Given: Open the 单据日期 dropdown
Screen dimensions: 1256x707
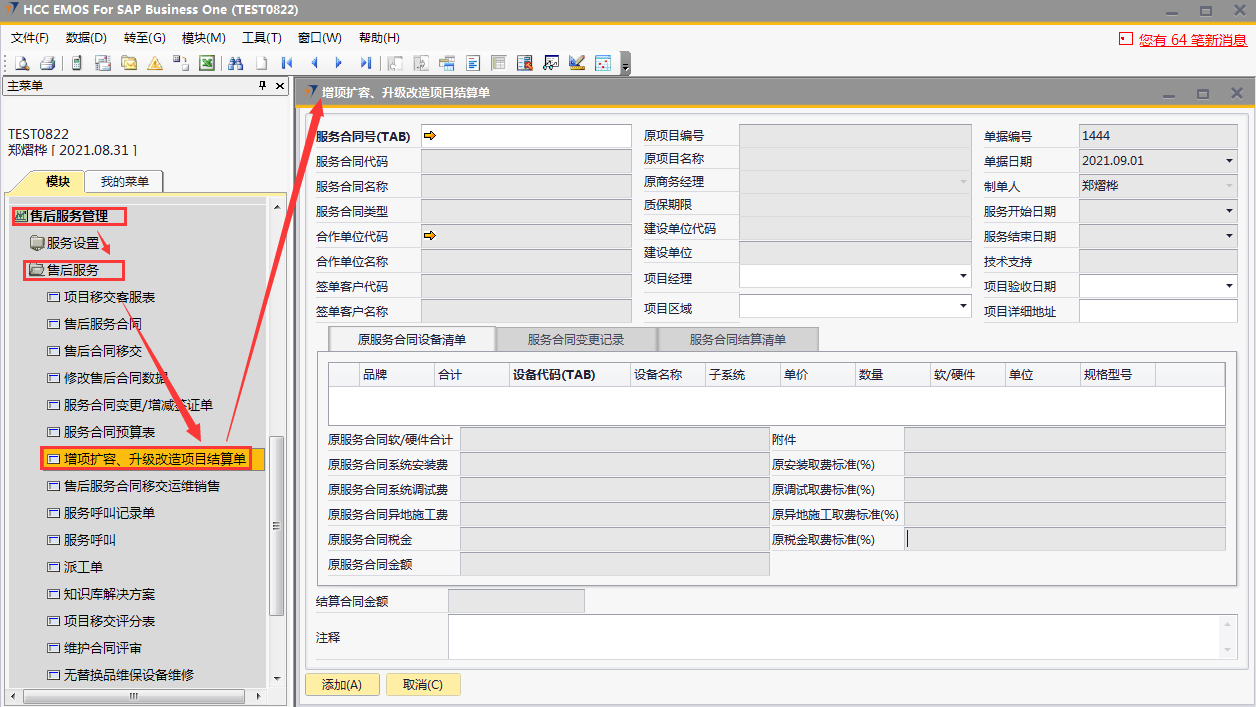Looking at the screenshot, I should (1229, 161).
